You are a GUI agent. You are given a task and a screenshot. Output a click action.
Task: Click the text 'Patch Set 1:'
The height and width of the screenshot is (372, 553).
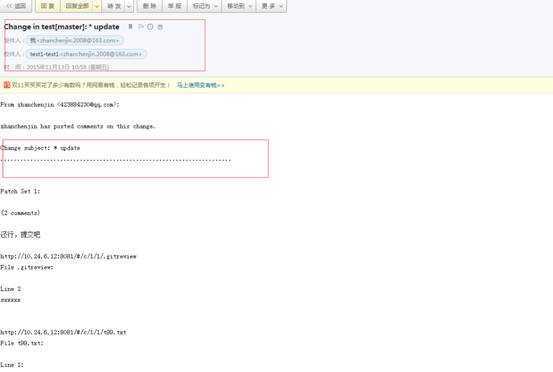click(20, 191)
